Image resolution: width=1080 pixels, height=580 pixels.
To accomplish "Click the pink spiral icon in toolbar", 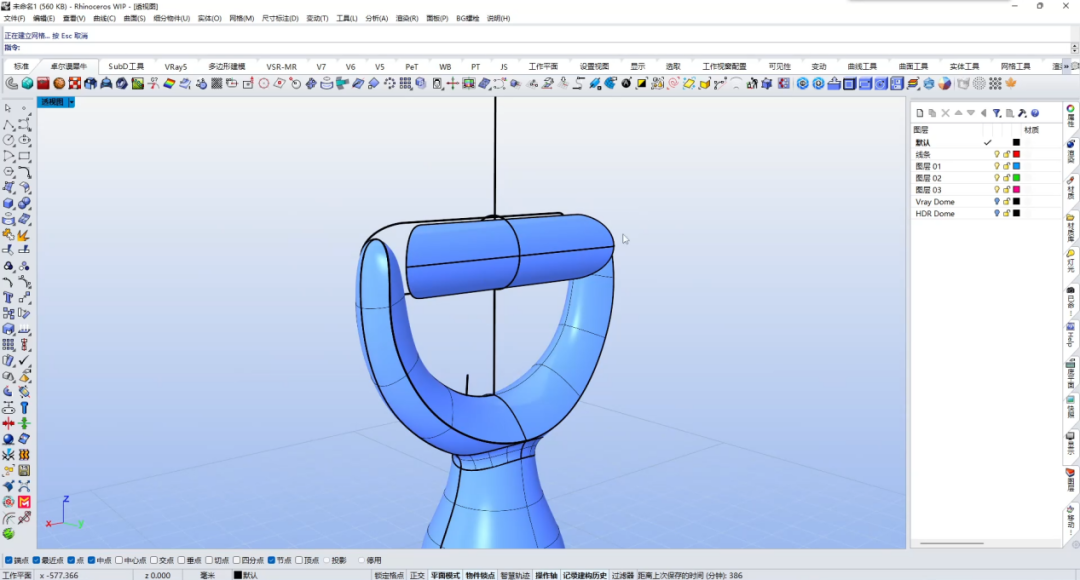I will tap(673, 83).
